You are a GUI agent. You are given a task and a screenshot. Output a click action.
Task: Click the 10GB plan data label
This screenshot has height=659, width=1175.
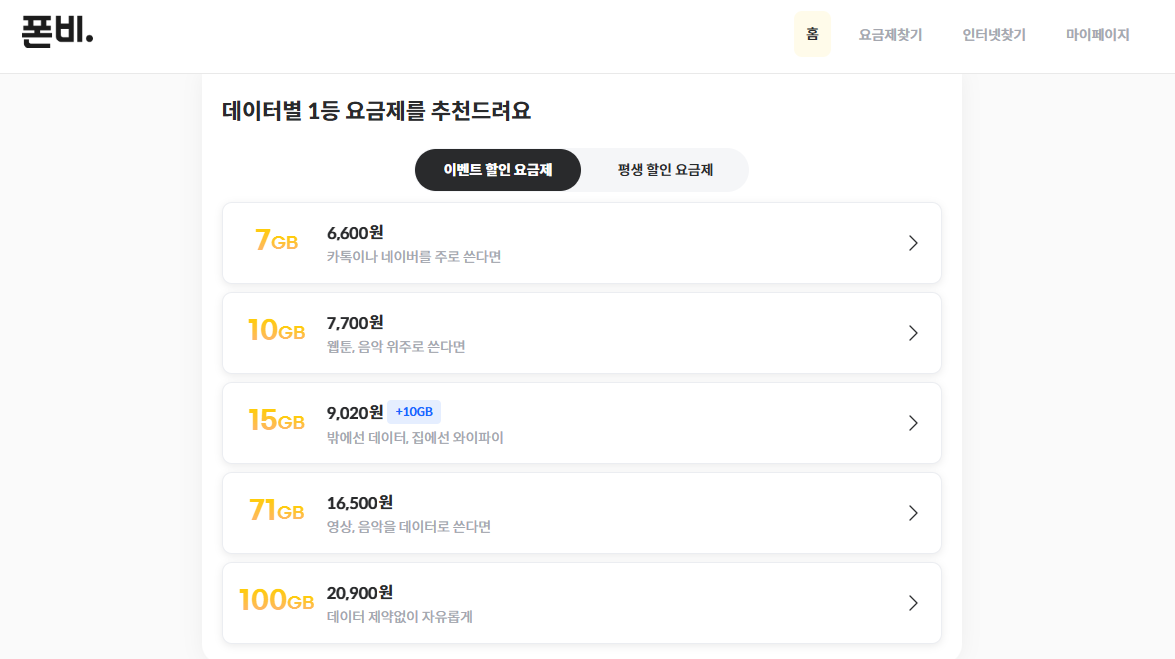pos(276,330)
